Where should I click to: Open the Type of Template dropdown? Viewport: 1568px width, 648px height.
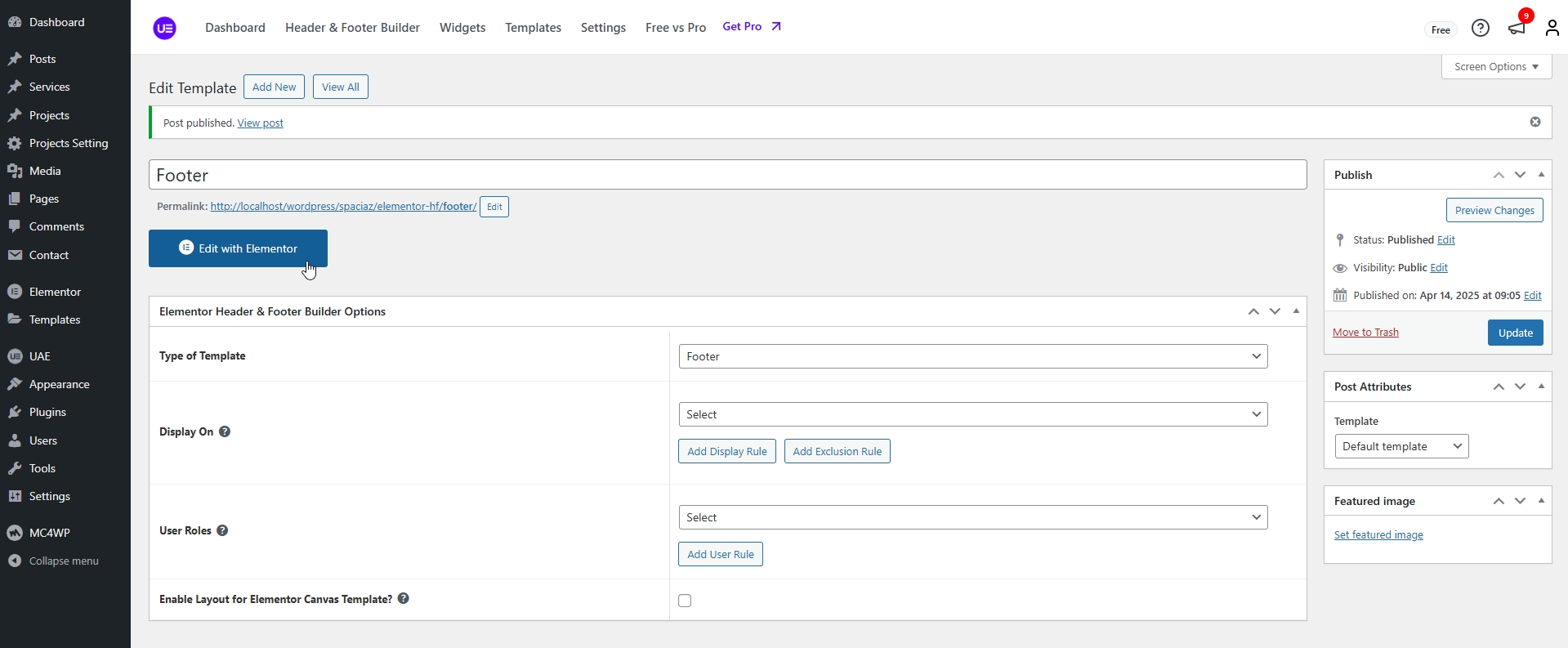click(x=972, y=356)
